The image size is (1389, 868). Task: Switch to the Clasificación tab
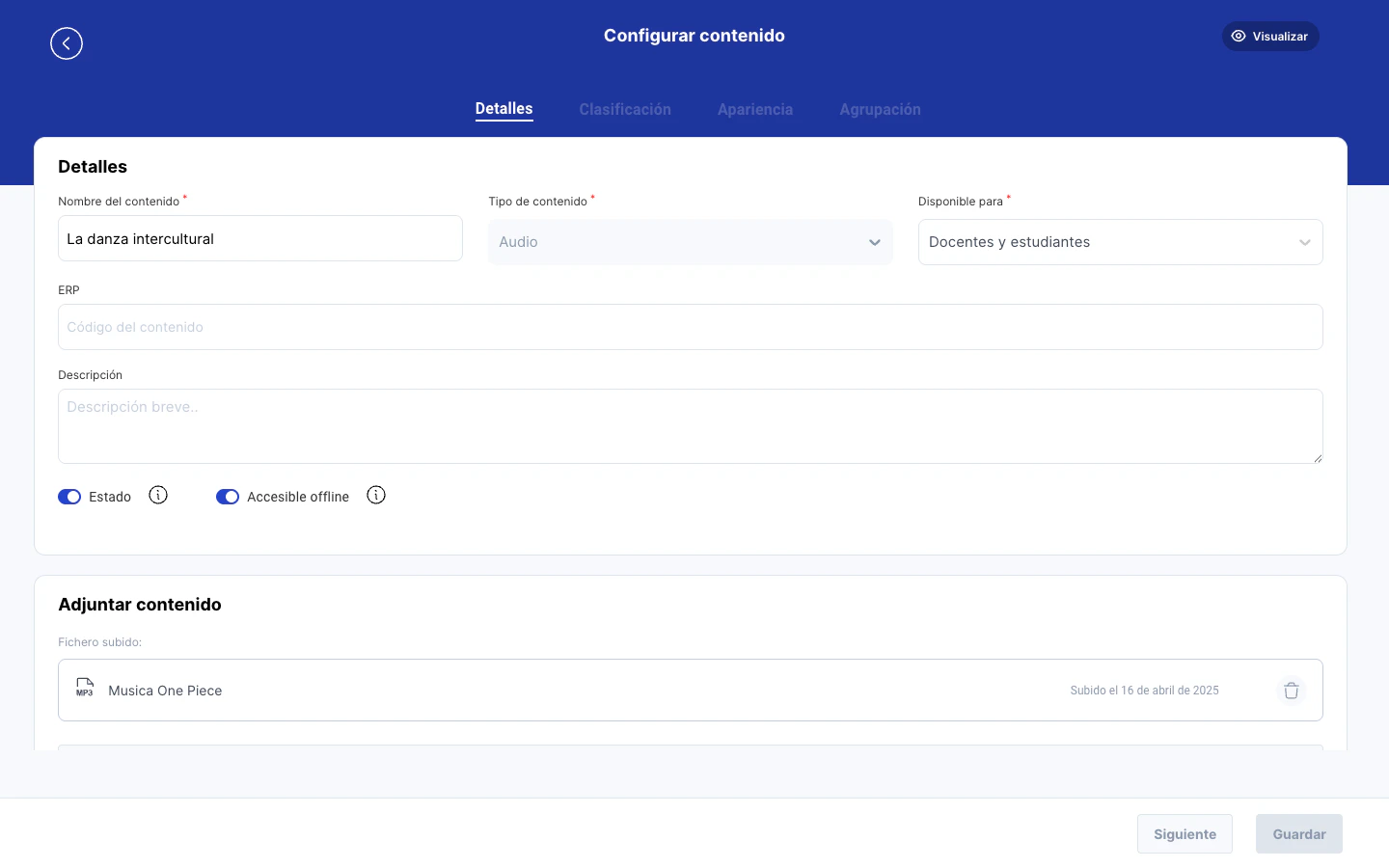(625, 109)
